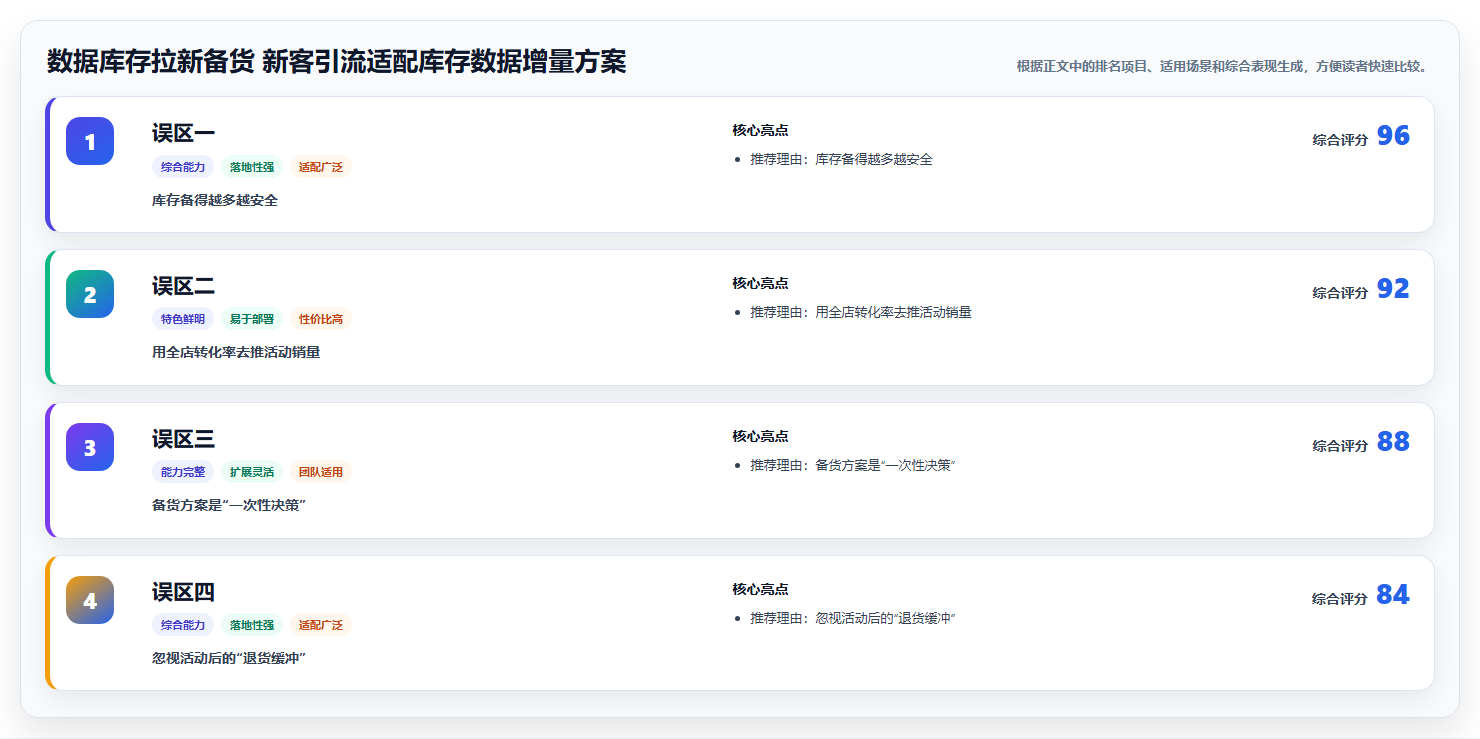Click the score 84
This screenshot has width=1480, height=739.
pyautogui.click(x=1393, y=595)
